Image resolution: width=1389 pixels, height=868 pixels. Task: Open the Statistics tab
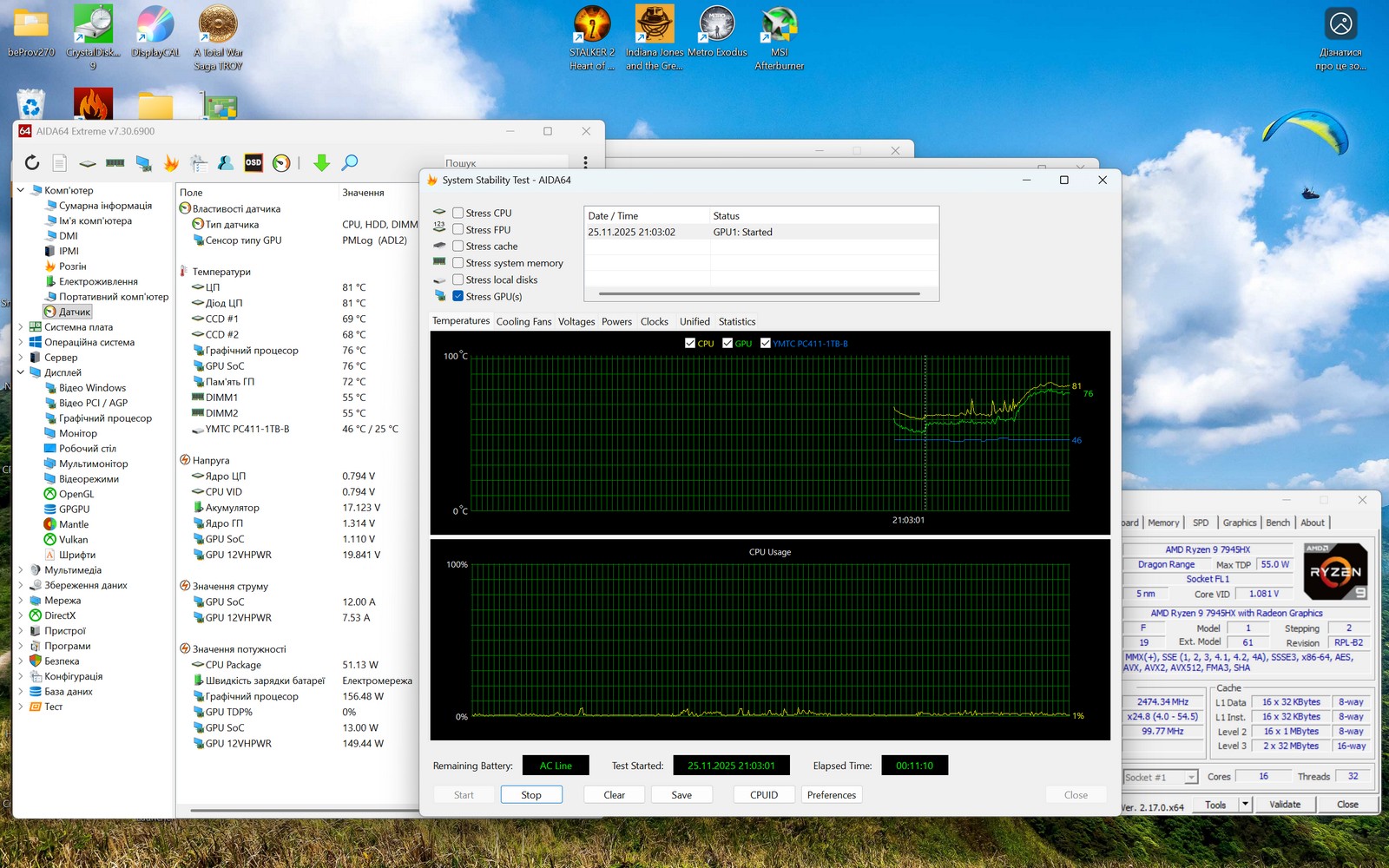(736, 321)
